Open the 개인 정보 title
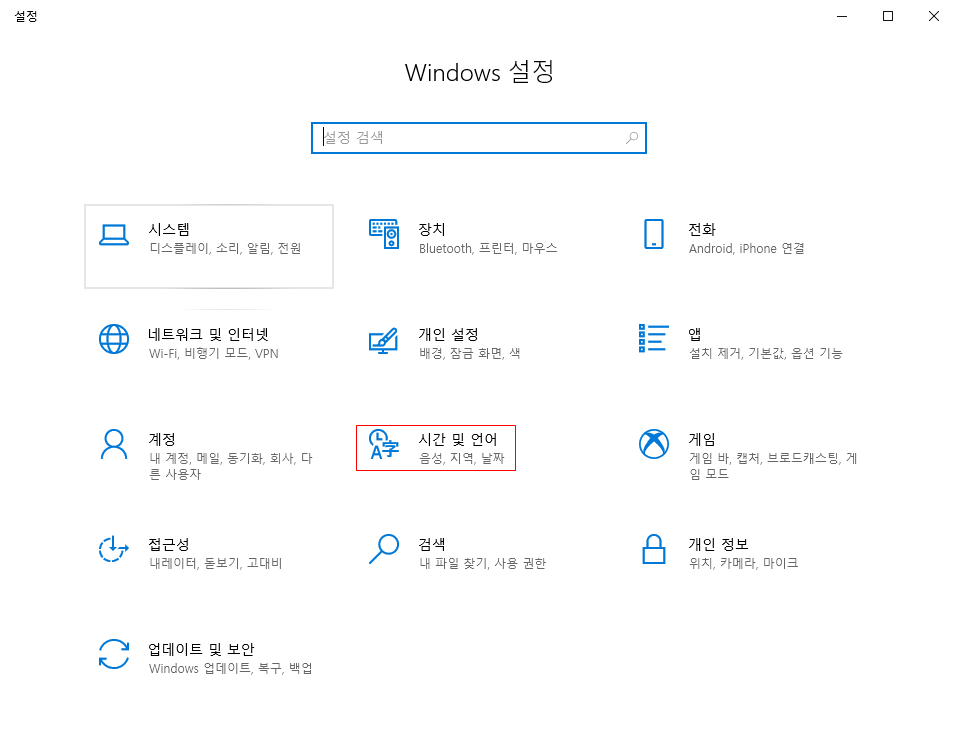Image resolution: width=957 pixels, height=744 pixels. click(718, 544)
